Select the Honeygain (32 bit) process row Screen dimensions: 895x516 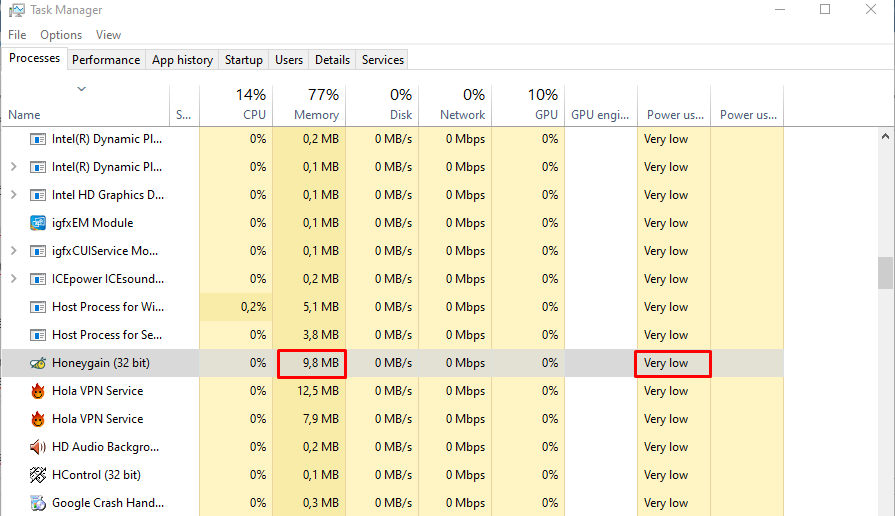tap(393, 363)
